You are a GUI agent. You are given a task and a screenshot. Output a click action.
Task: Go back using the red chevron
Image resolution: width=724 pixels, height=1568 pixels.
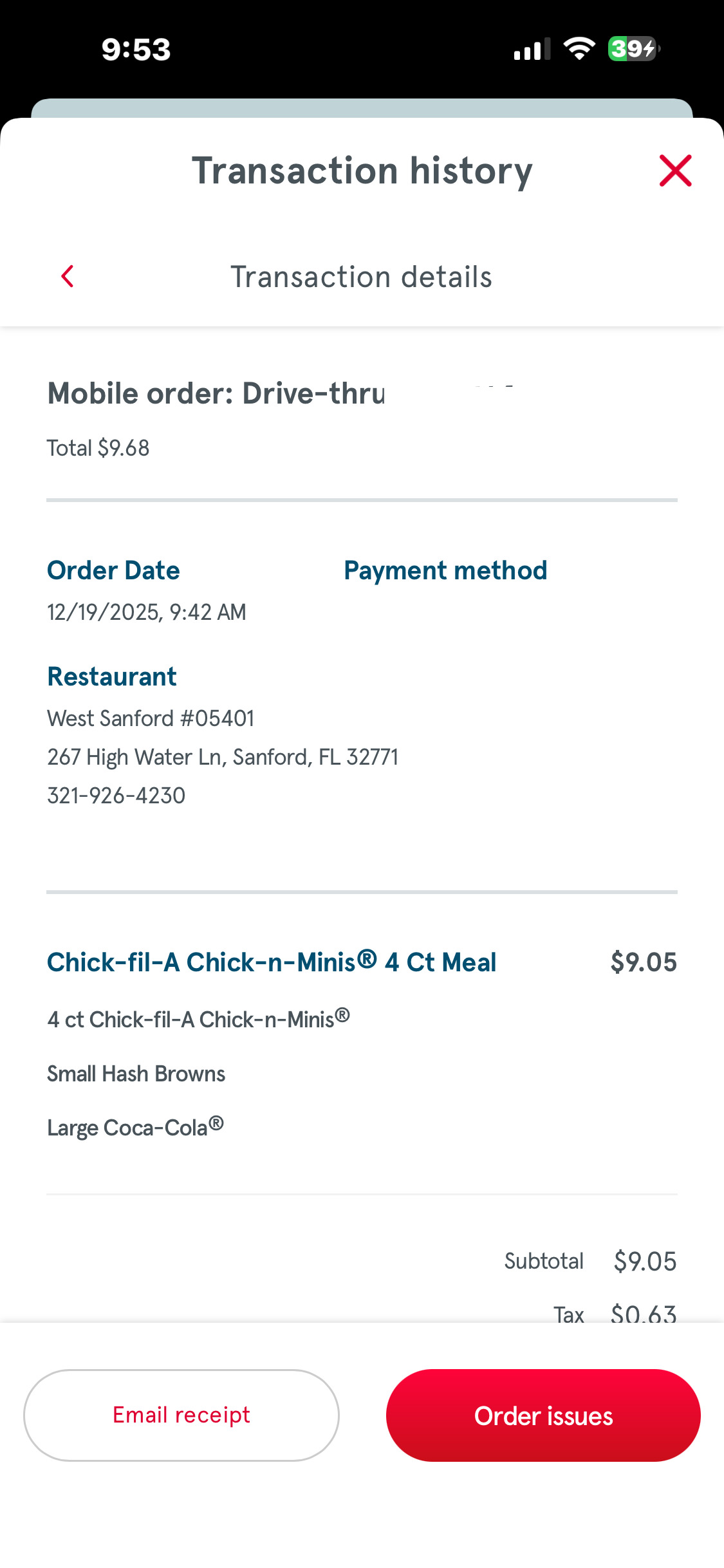click(x=68, y=277)
